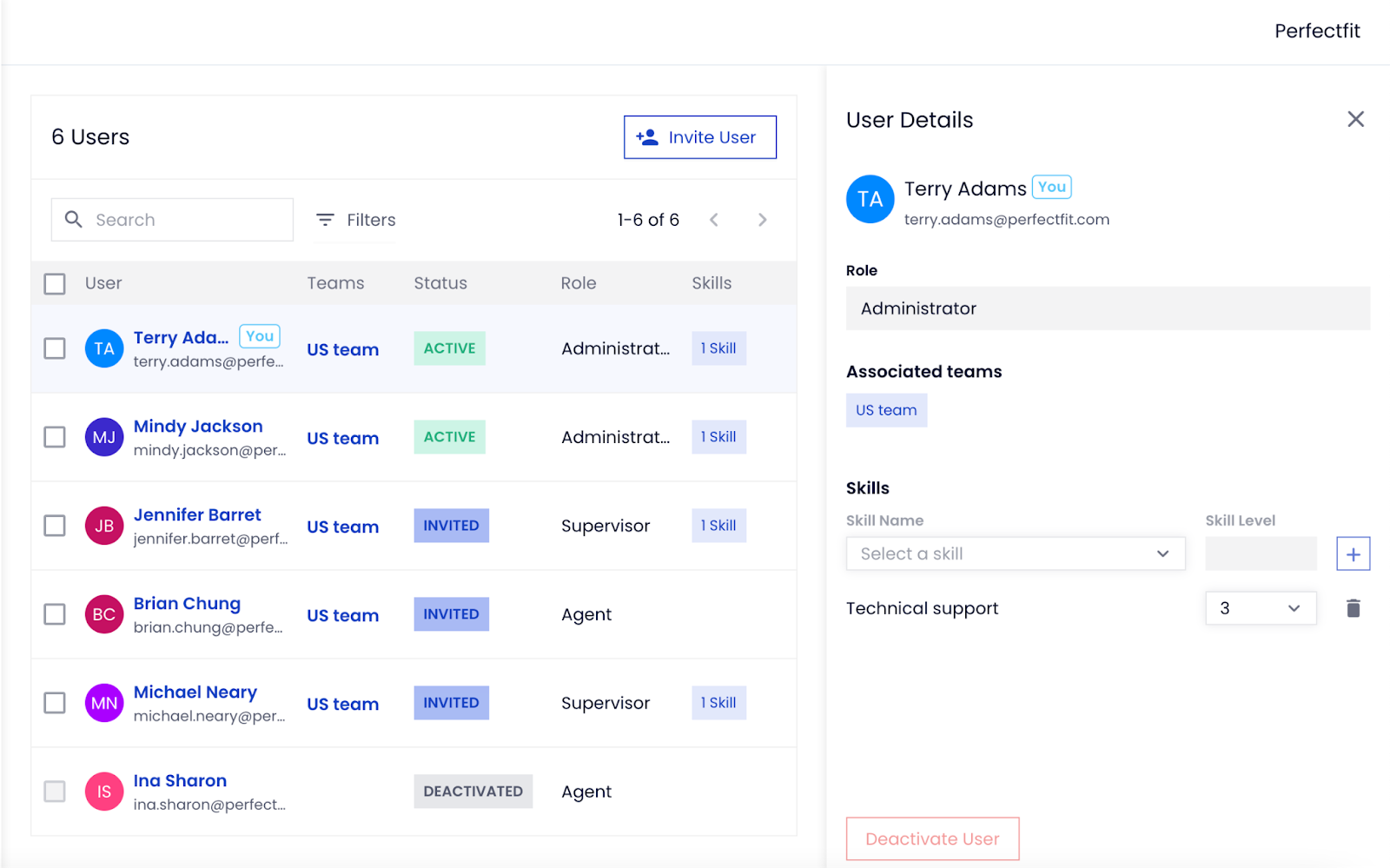The image size is (1390, 868).
Task: Open Brian Chung user link
Action: [x=187, y=604]
